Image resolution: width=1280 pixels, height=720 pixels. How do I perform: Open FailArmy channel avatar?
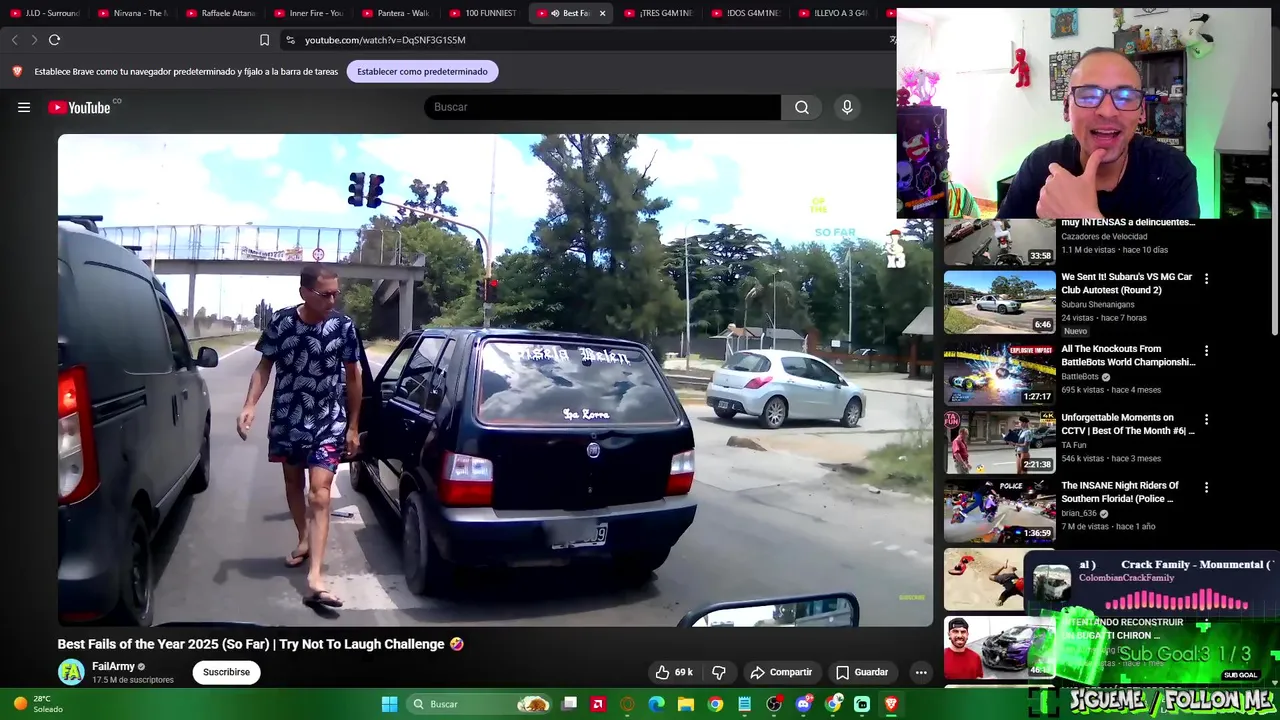(71, 672)
